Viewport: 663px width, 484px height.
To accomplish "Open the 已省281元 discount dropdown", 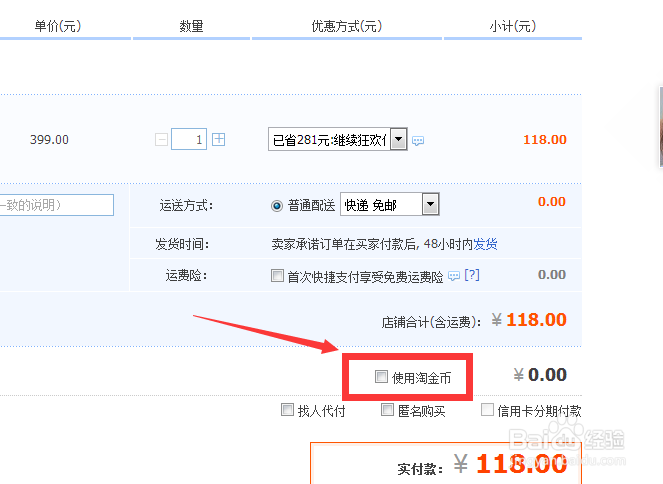I will click(x=338, y=140).
